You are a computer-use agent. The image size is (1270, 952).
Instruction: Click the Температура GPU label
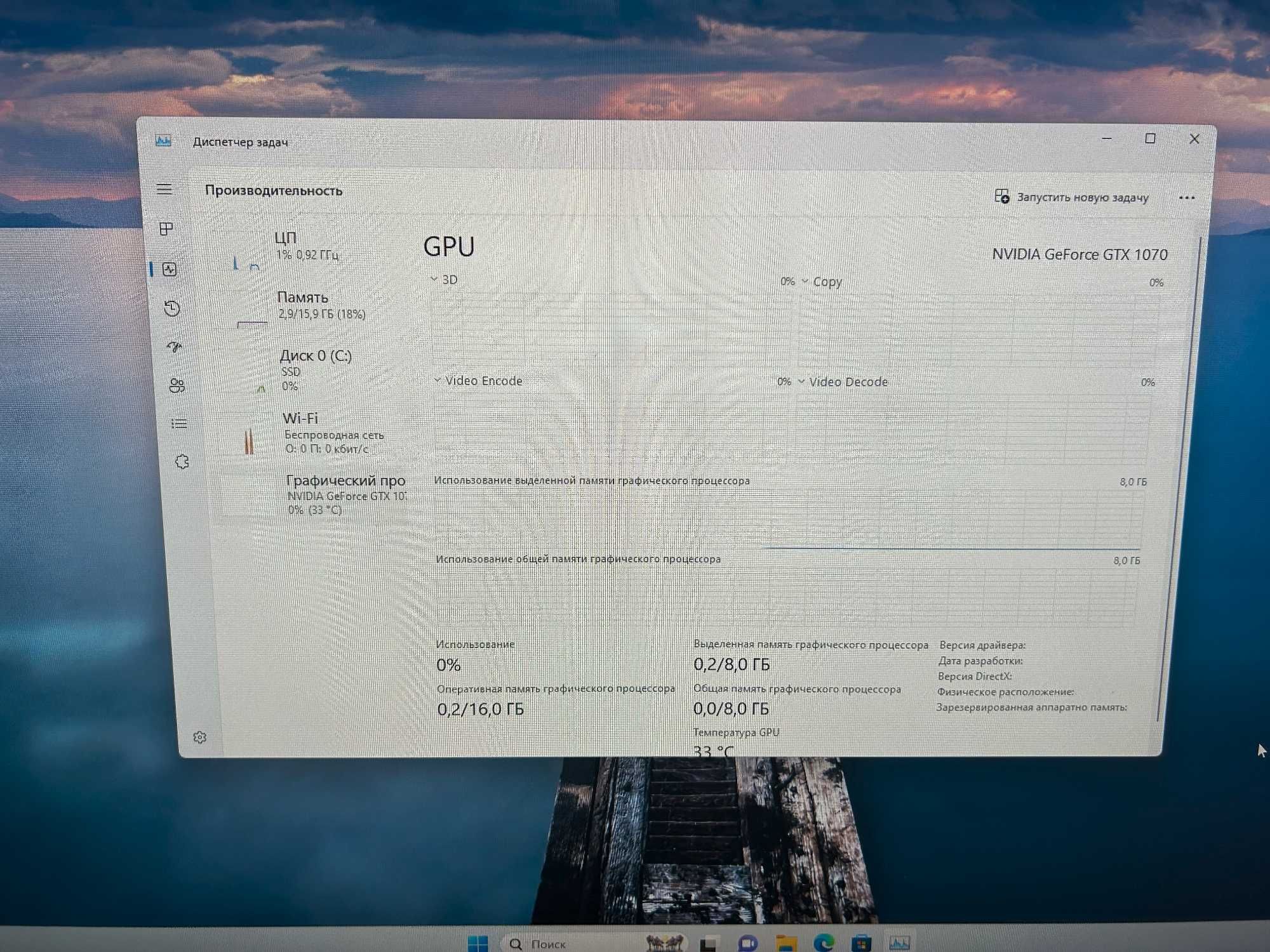click(x=736, y=732)
